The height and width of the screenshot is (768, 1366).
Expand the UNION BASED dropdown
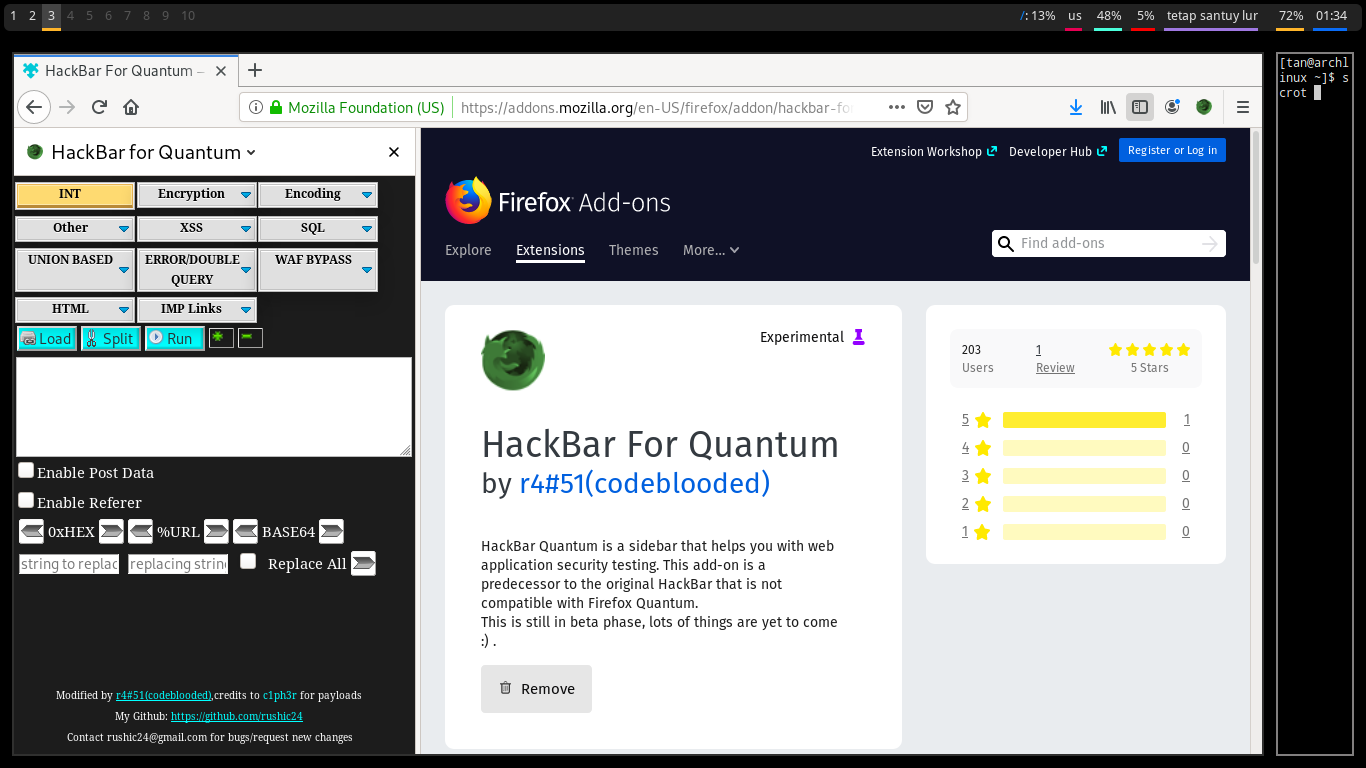(x=75, y=270)
